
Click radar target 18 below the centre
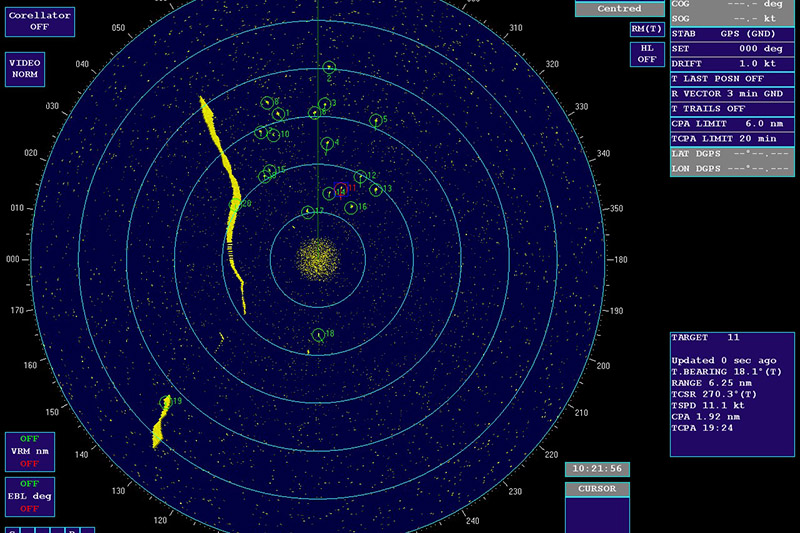pyautogui.click(x=319, y=335)
